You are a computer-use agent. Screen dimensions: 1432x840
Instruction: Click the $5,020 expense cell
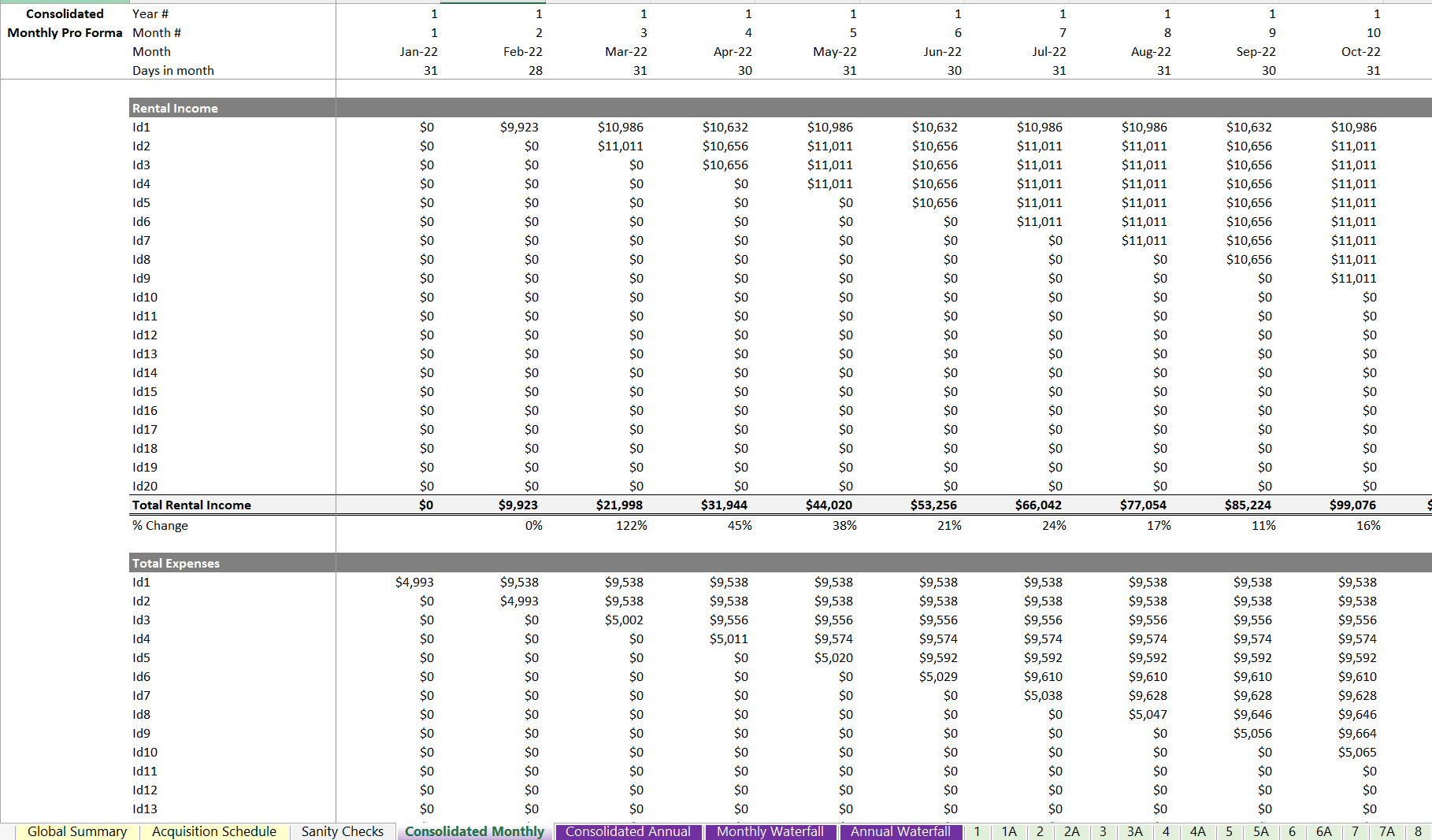(833, 658)
